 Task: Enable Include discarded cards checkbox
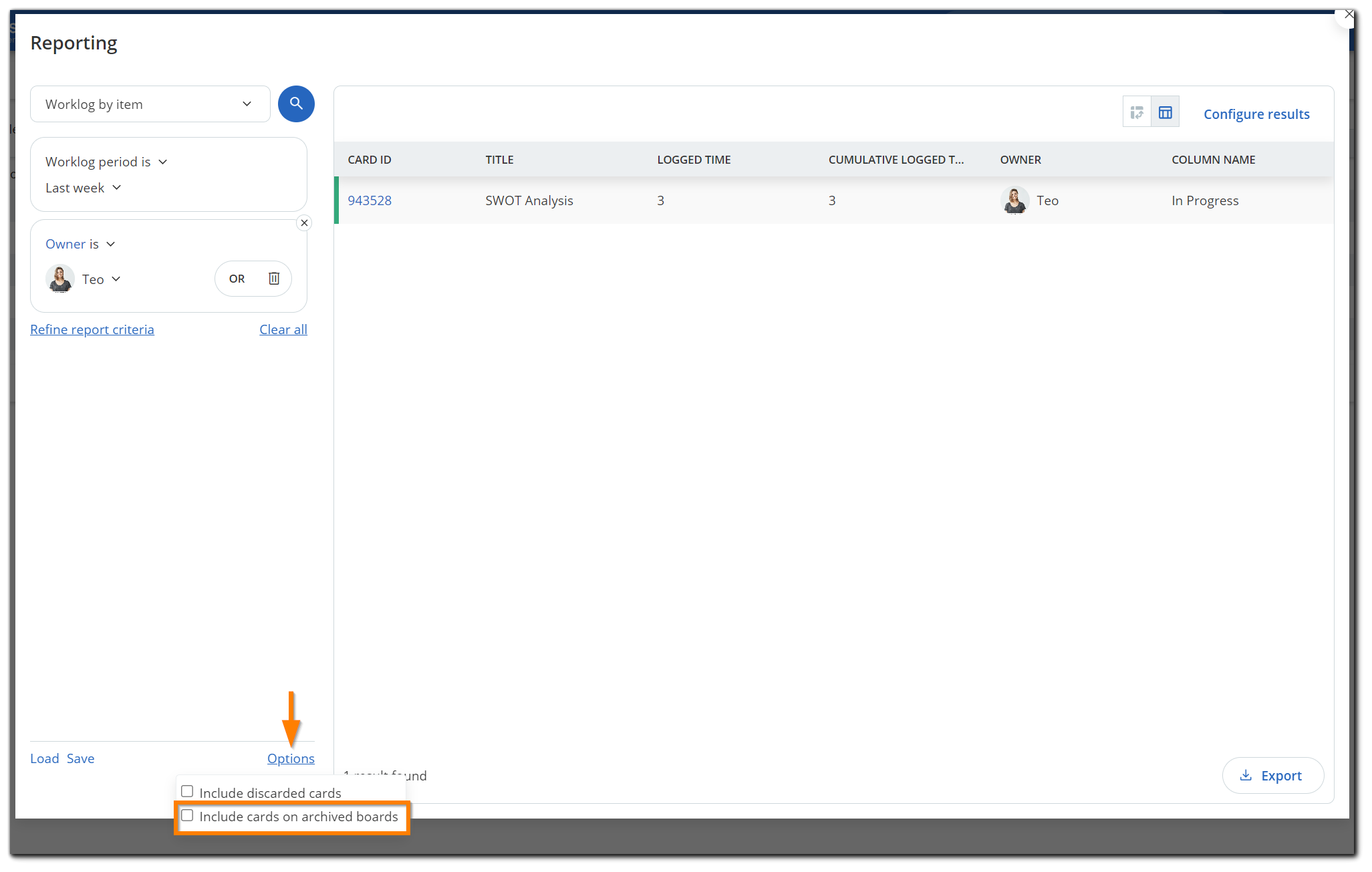tap(187, 792)
